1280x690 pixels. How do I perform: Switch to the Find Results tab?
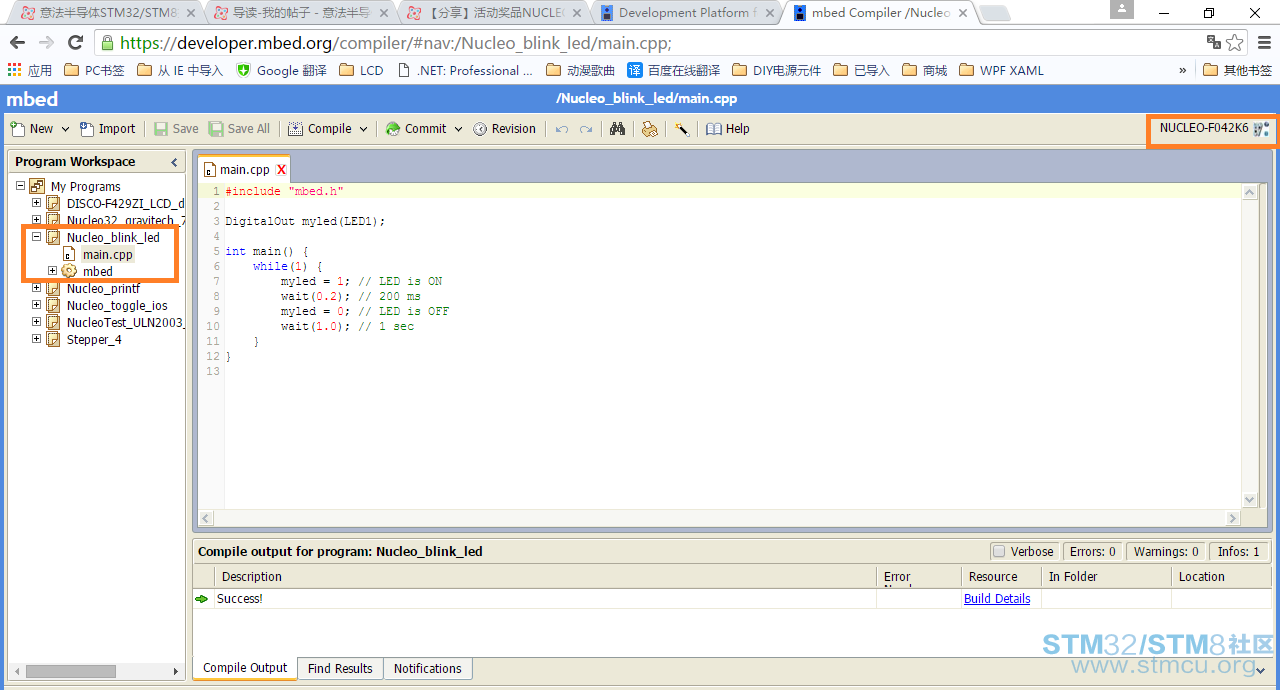click(340, 669)
